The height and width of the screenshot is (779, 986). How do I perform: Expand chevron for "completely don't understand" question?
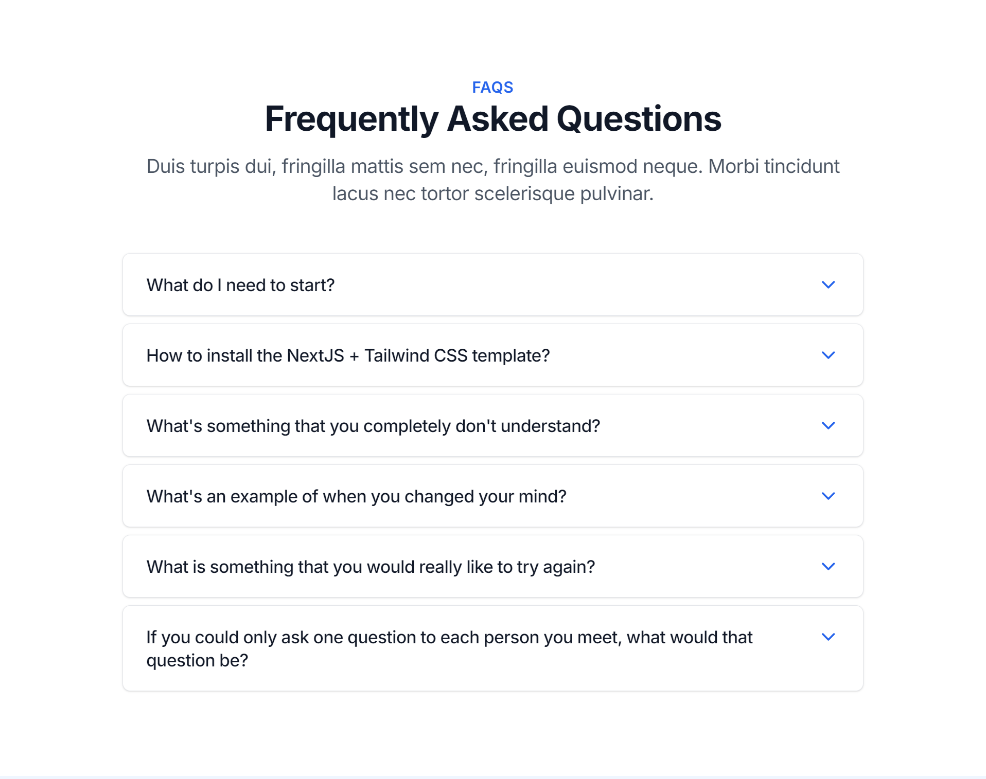point(828,426)
